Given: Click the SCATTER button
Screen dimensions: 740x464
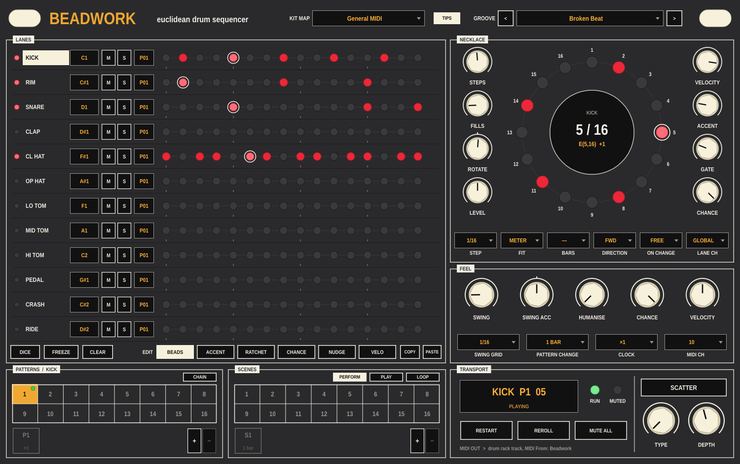Looking at the screenshot, I should click(x=683, y=388).
